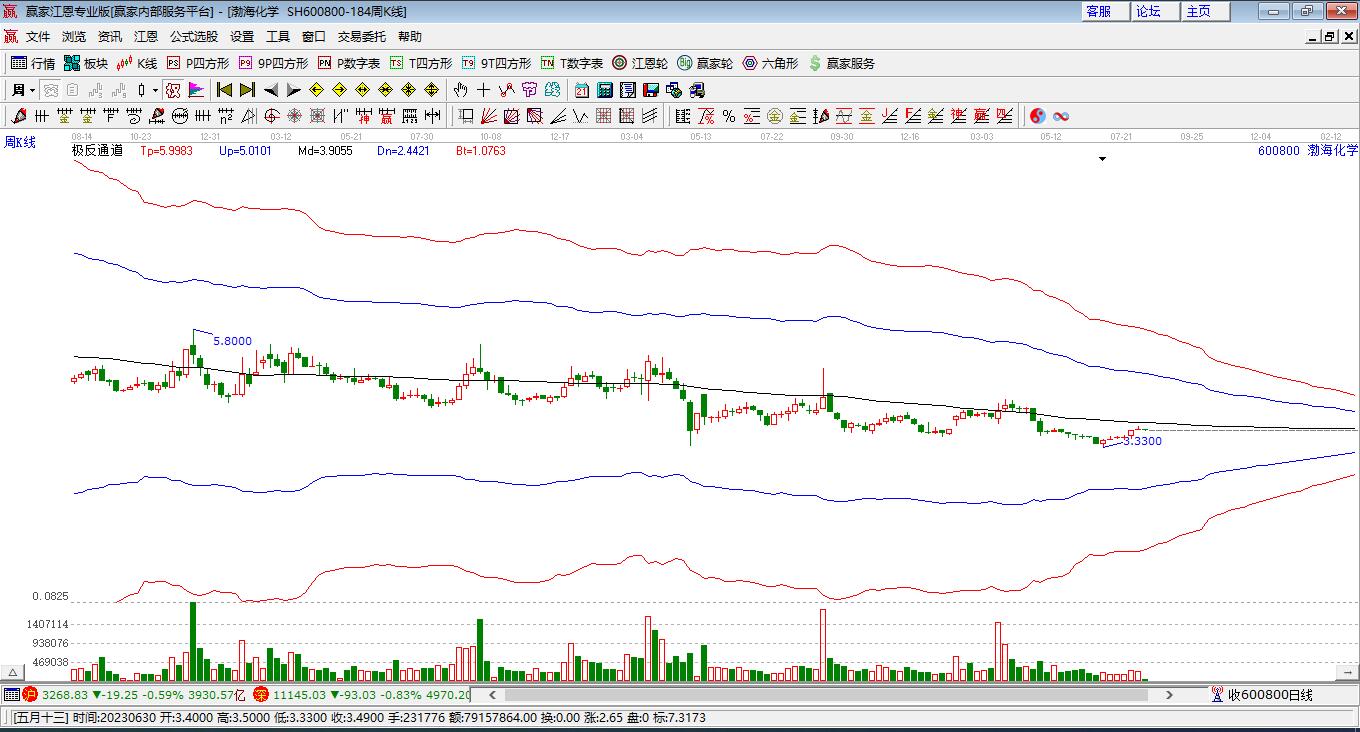The image size is (1360, 732).
Task: Click the 论坛 button
Action: (x=1148, y=11)
